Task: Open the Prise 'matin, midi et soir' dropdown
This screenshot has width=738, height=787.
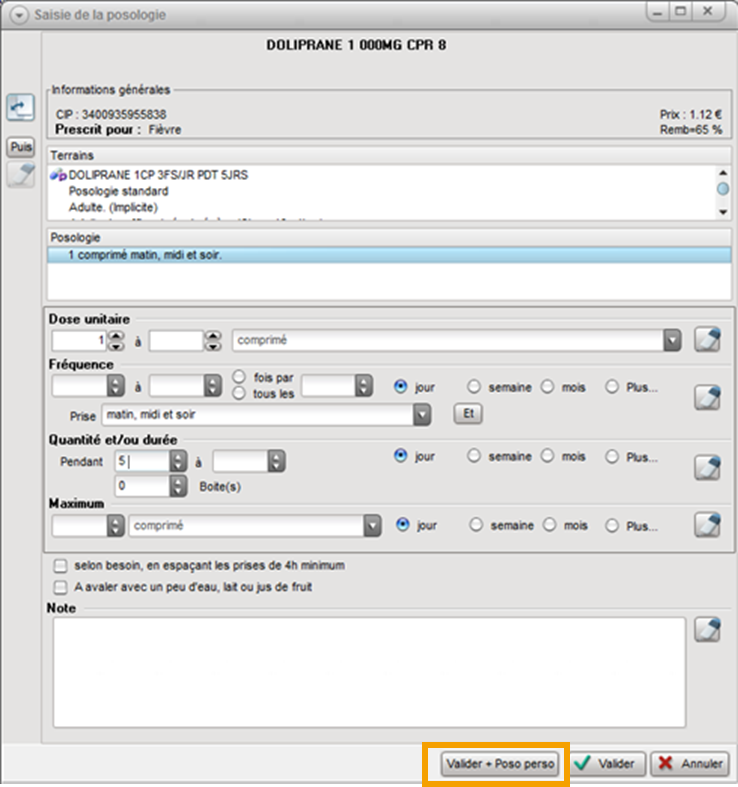Action: tap(422, 415)
